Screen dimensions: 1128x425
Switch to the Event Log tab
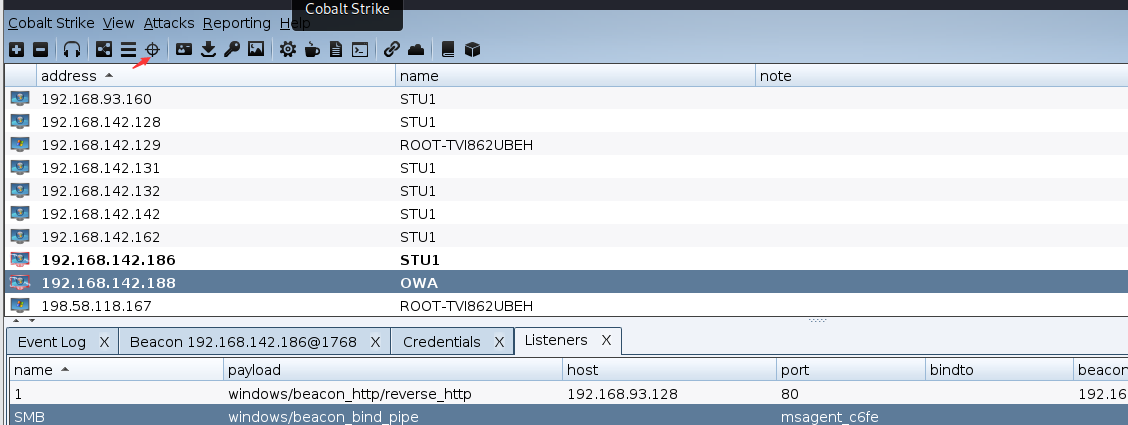[52, 342]
